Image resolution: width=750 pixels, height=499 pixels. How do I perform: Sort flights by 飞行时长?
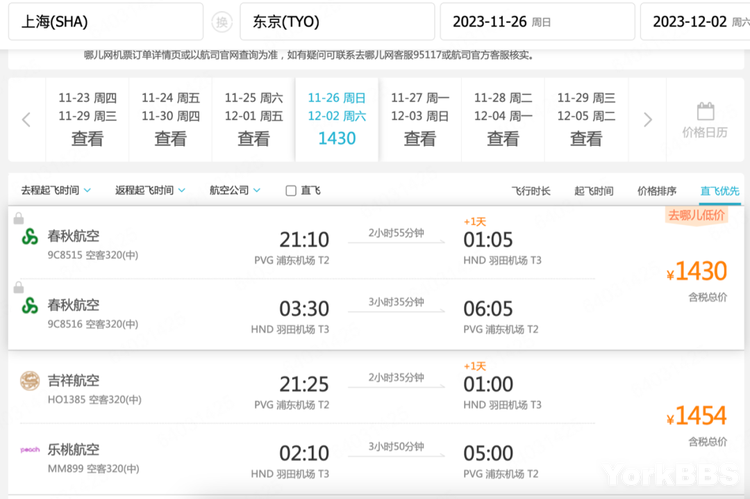531,191
